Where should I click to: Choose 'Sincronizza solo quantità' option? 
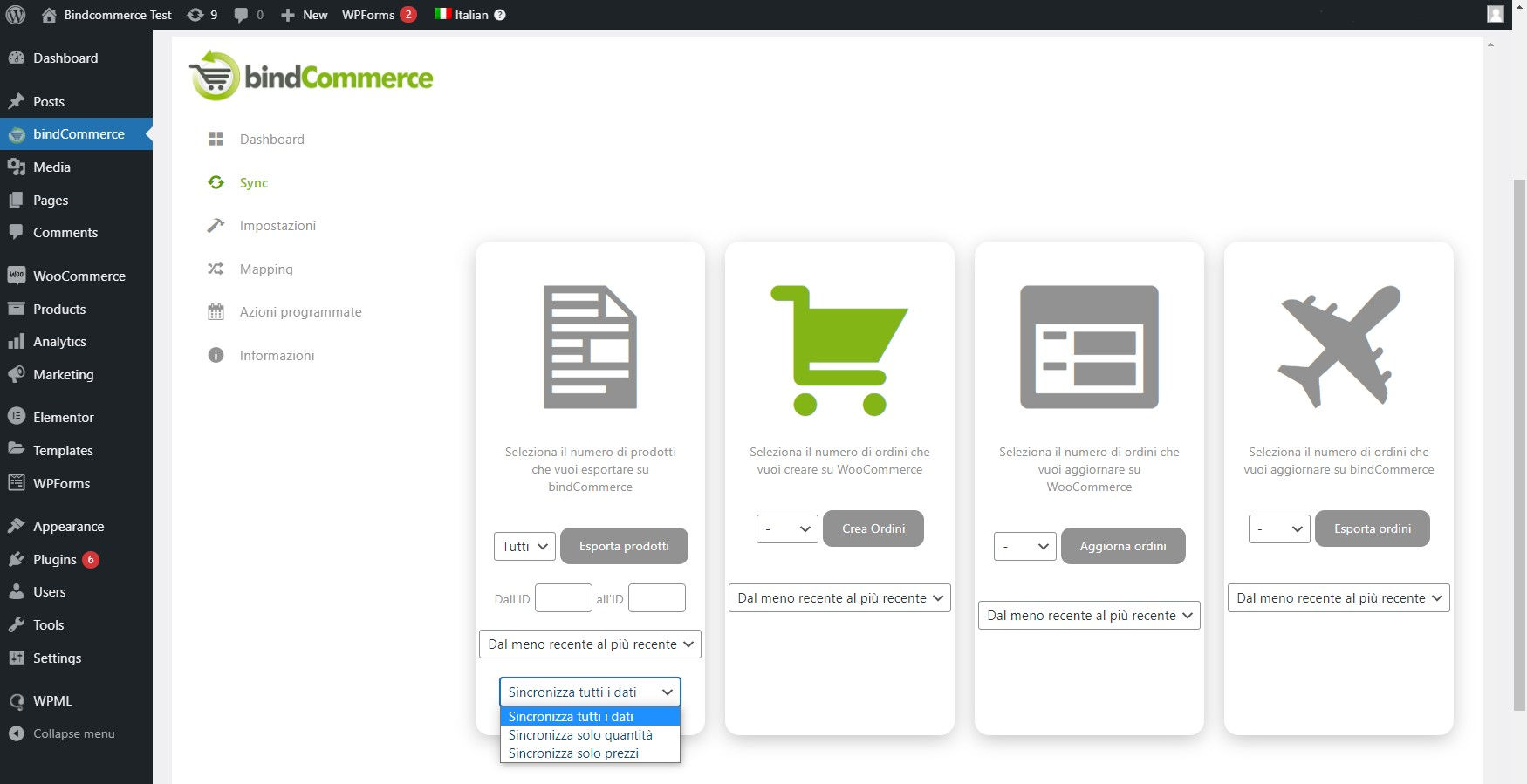coord(580,735)
